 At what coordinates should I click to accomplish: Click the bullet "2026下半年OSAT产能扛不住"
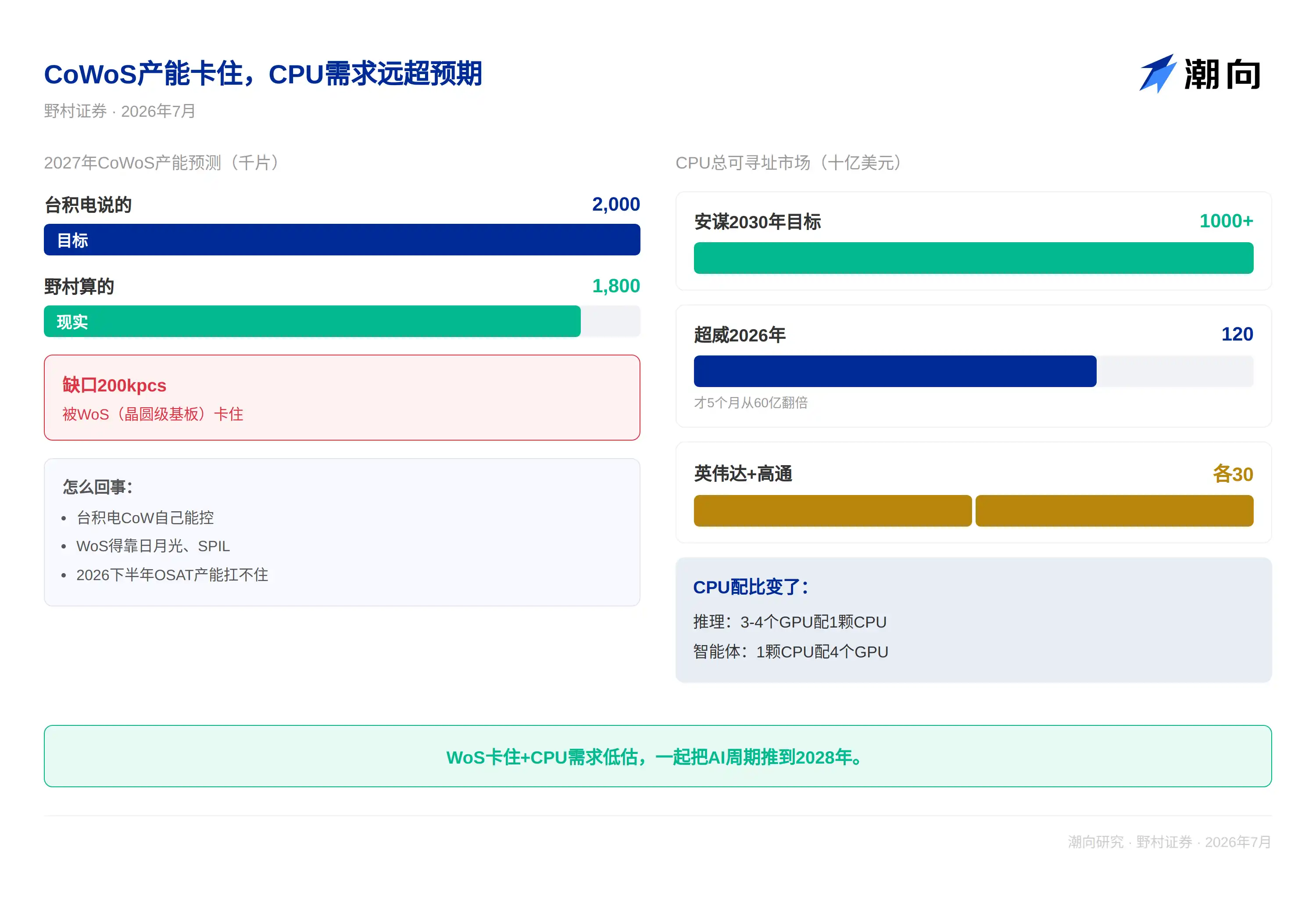172,575
